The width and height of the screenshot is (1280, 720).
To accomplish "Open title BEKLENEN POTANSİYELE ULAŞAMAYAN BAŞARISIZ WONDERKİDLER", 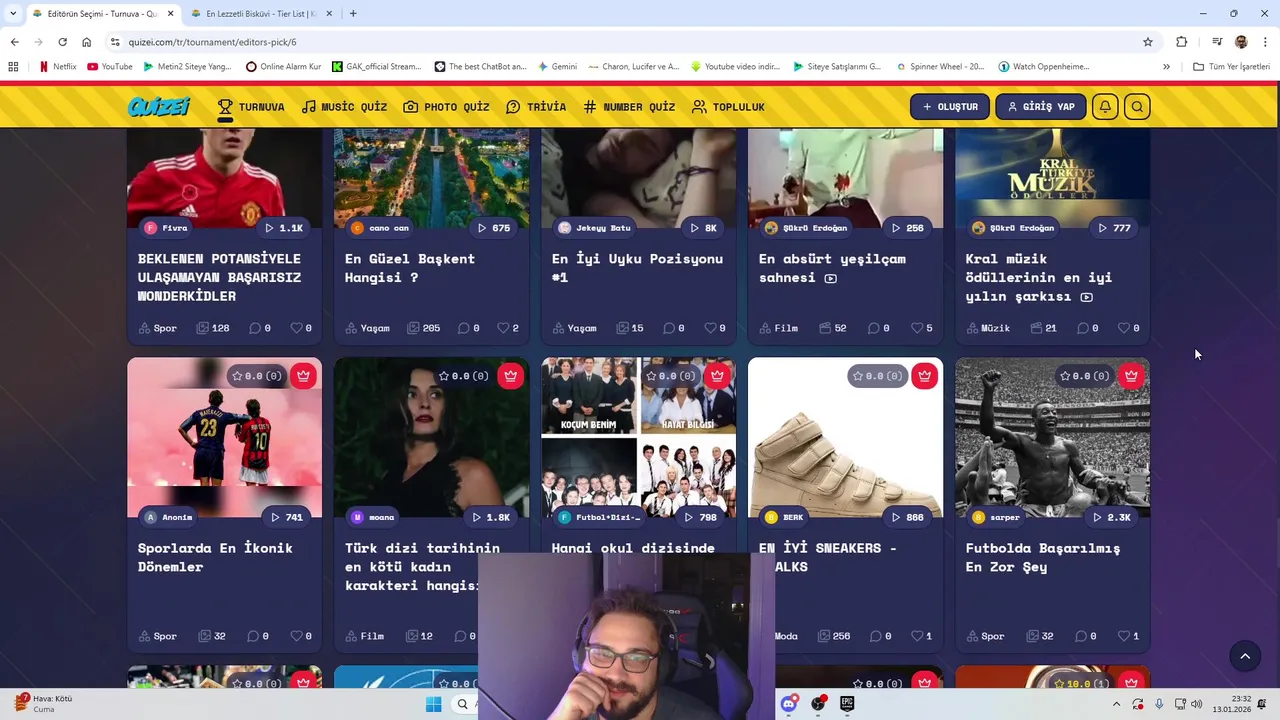I will pyautogui.click(x=219, y=277).
